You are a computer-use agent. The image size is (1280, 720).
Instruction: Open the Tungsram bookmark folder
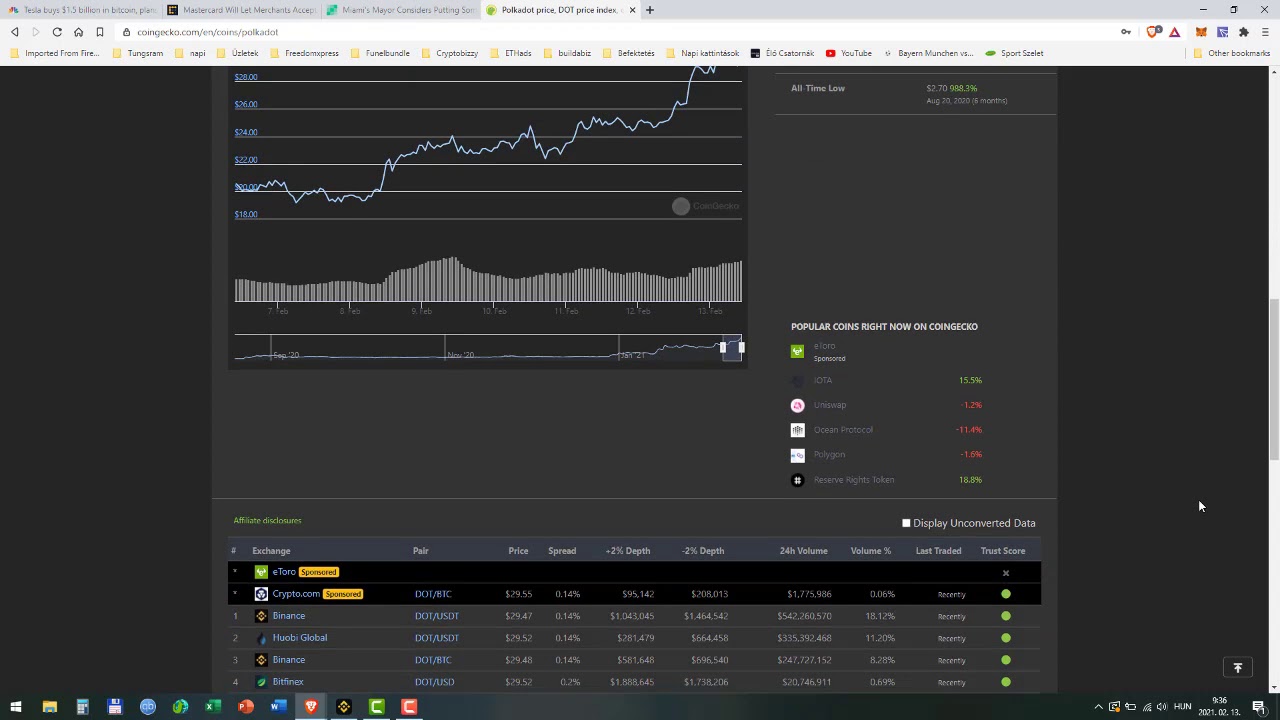[138, 53]
